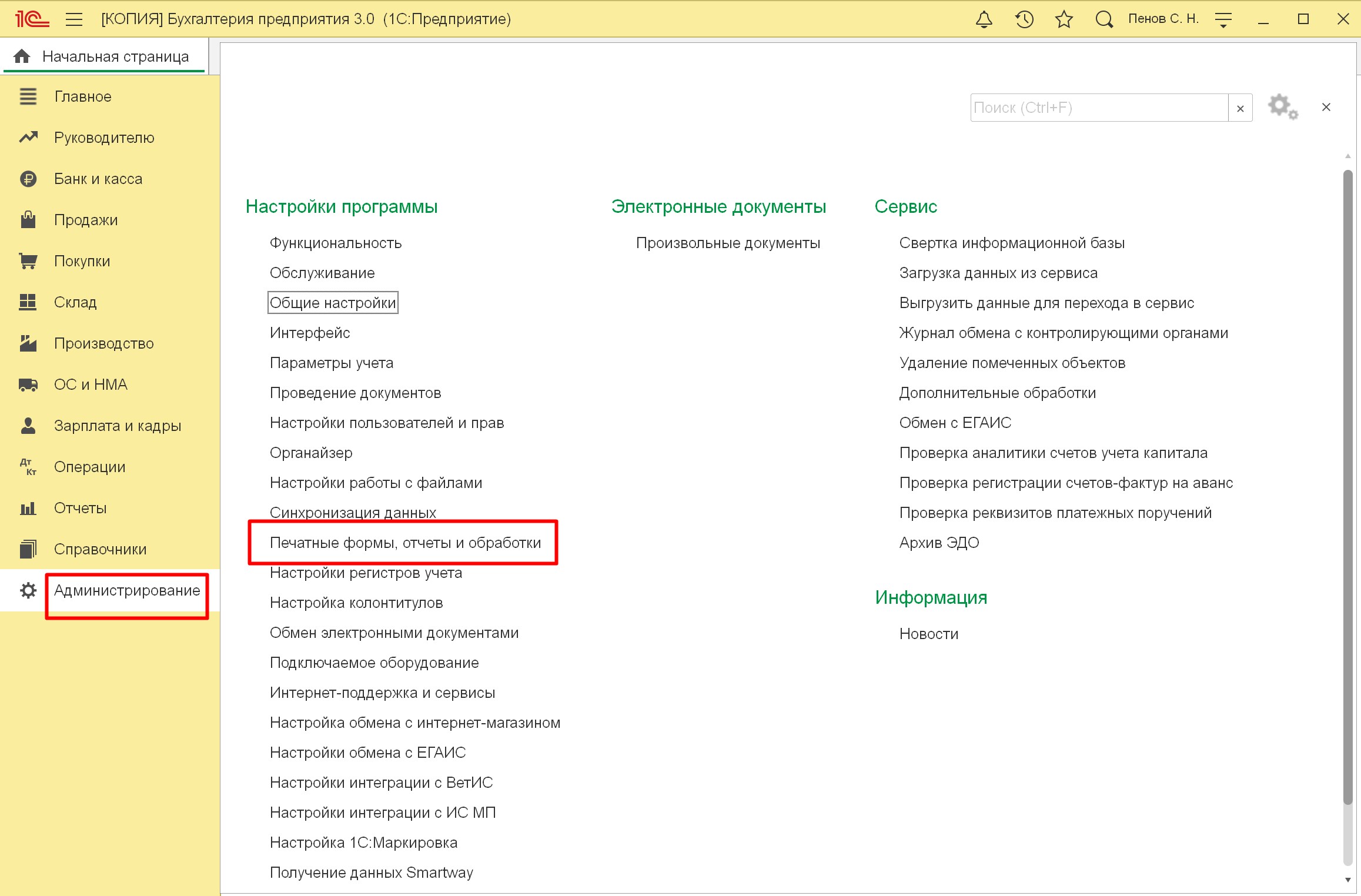Open Зарплата и кадры section
This screenshot has height=896, width=1361.
click(x=118, y=426)
